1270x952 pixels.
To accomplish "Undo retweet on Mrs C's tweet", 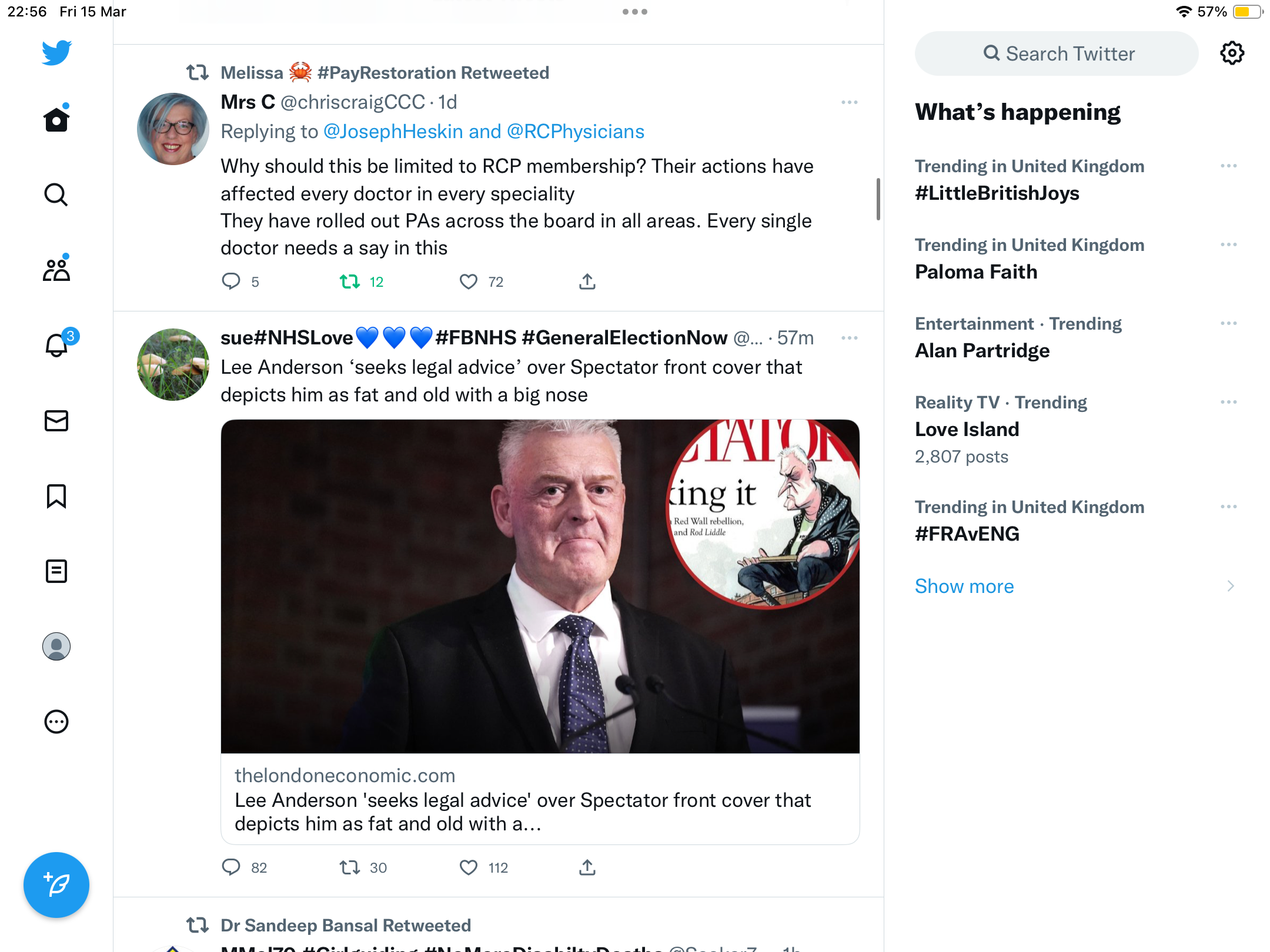I will 350,282.
